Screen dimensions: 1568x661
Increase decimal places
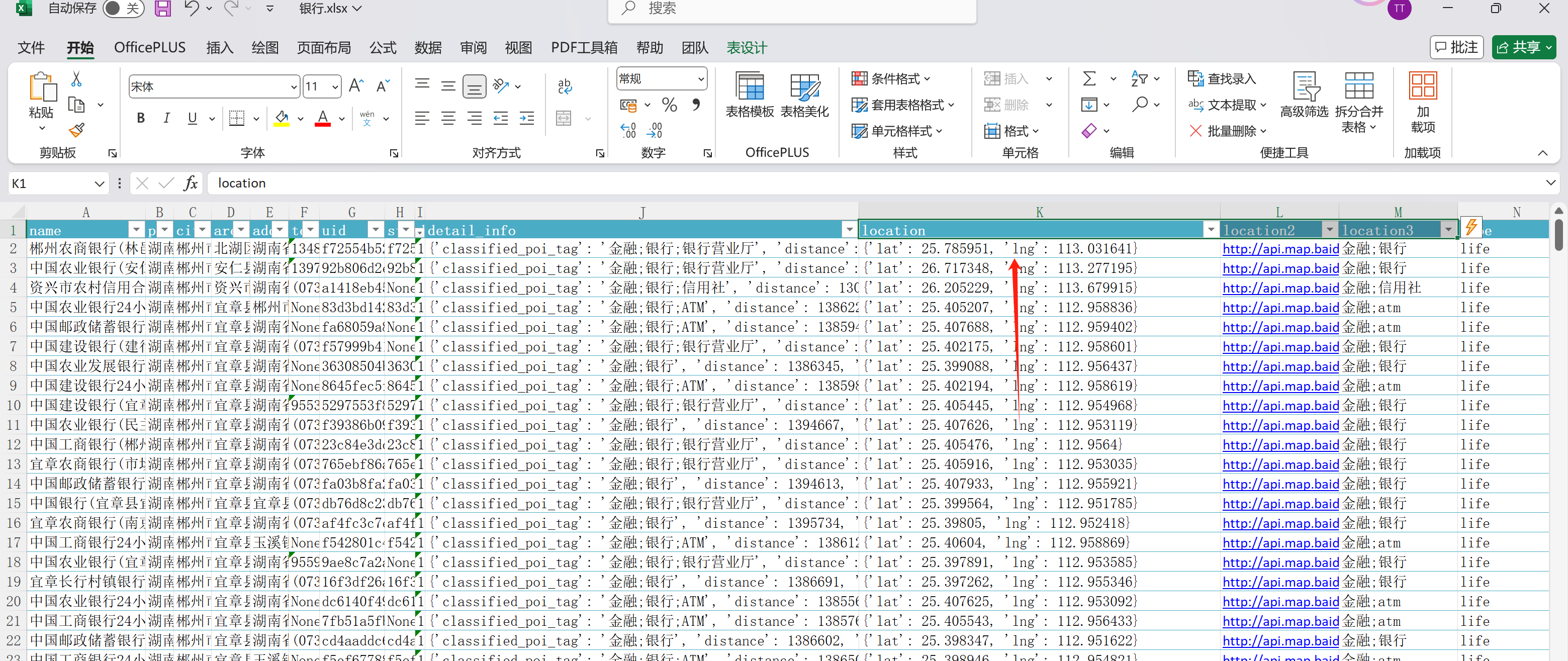tap(628, 130)
